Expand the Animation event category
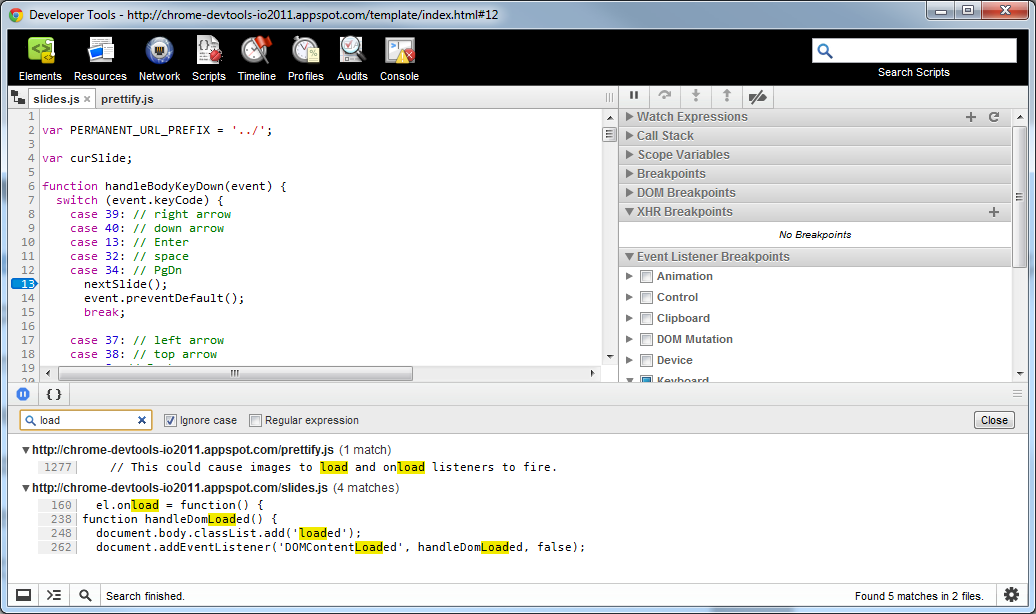 click(x=629, y=276)
